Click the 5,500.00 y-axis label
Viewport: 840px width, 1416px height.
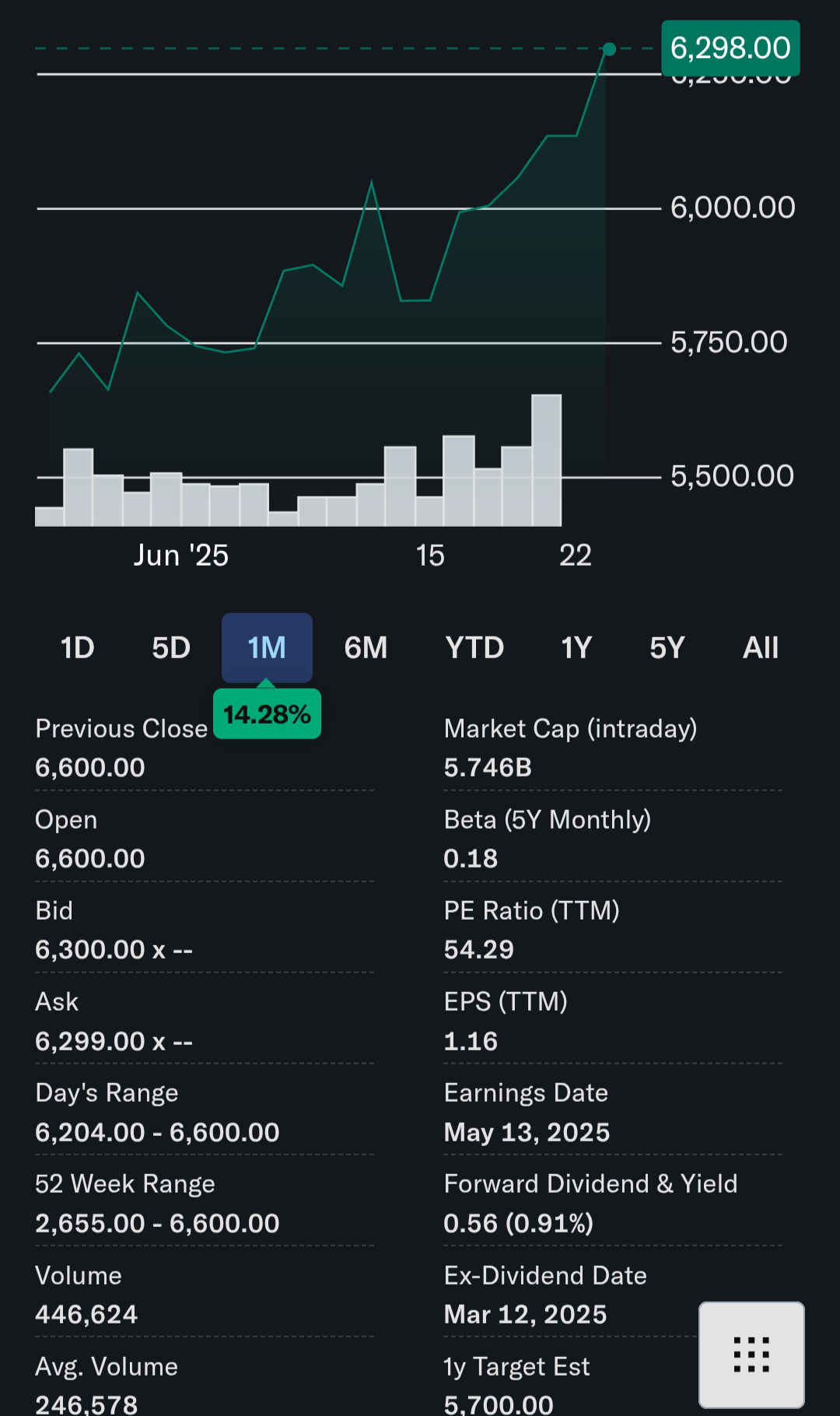(x=732, y=476)
